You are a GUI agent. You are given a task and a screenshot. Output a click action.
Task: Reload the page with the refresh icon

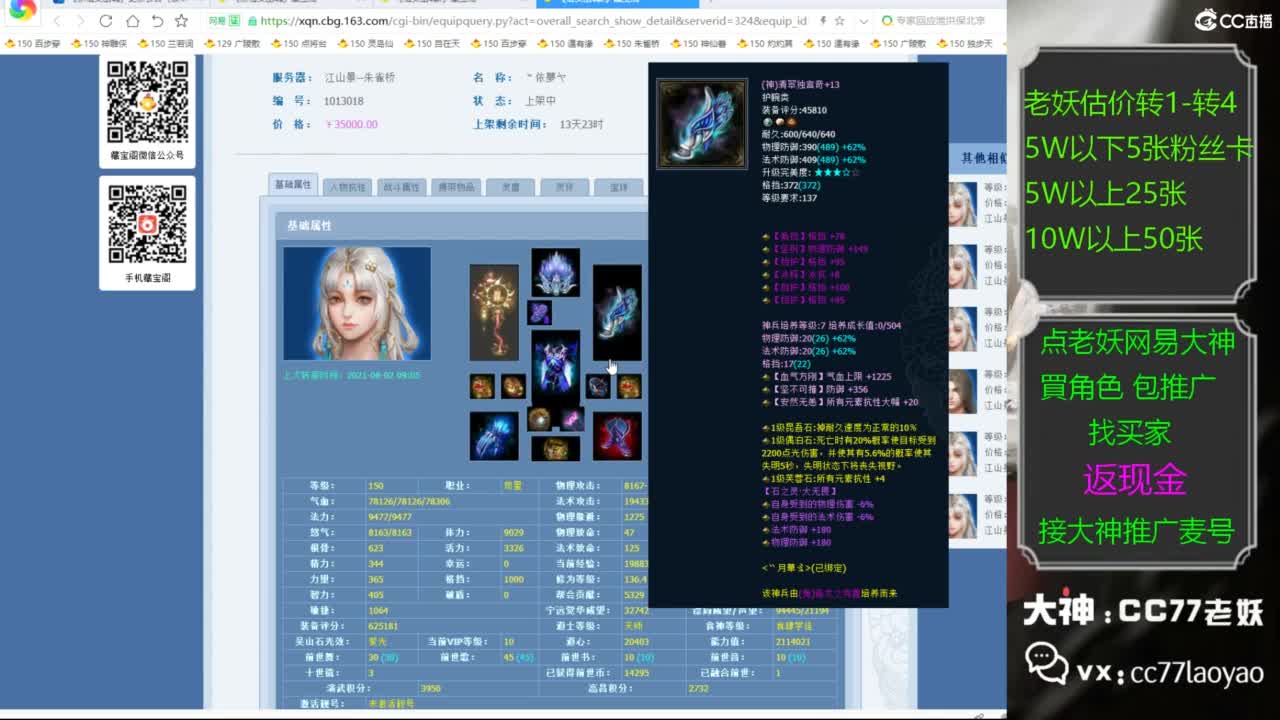click(106, 21)
